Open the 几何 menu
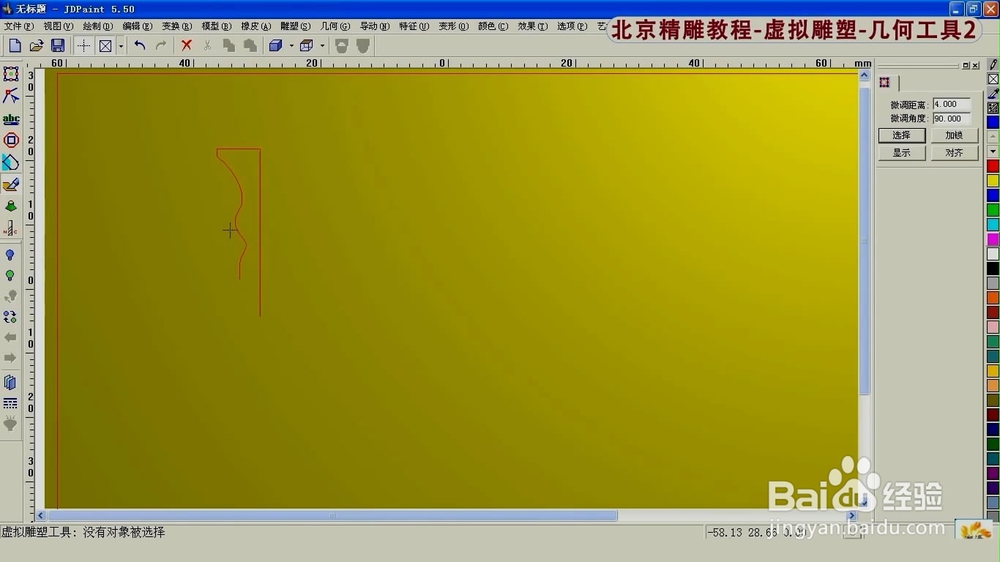Viewport: 1000px width, 562px height. [335, 26]
